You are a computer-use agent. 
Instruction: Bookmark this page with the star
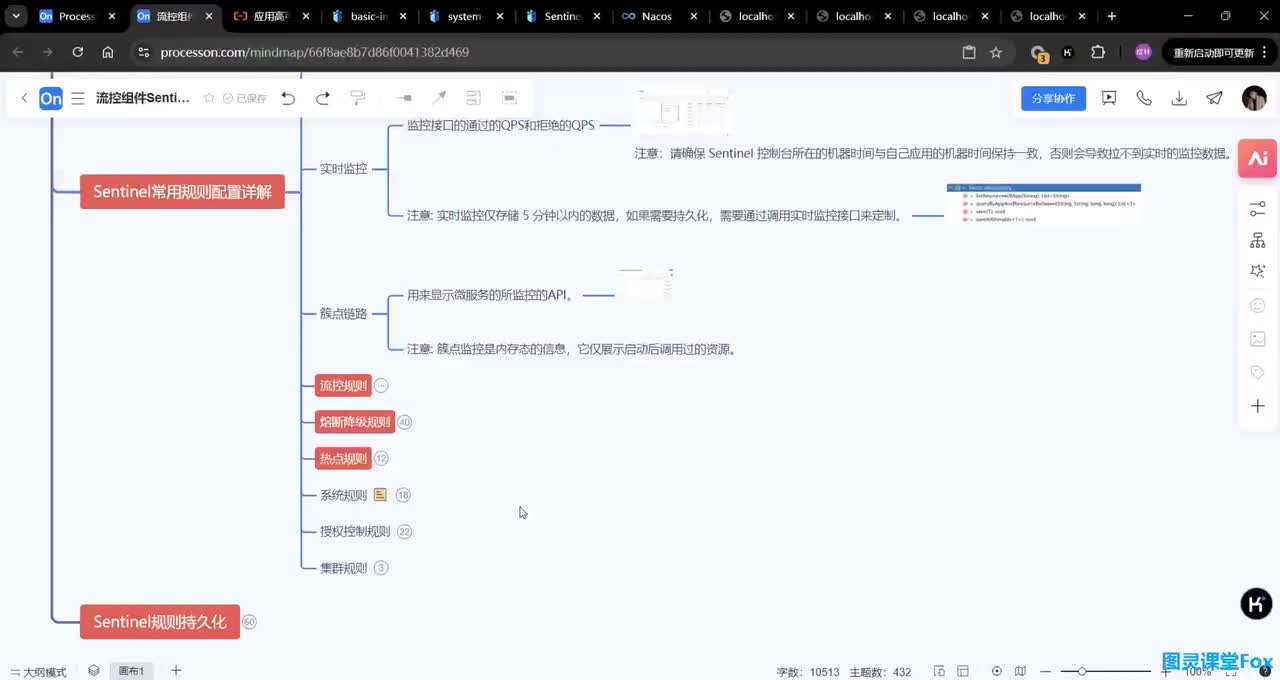point(996,52)
